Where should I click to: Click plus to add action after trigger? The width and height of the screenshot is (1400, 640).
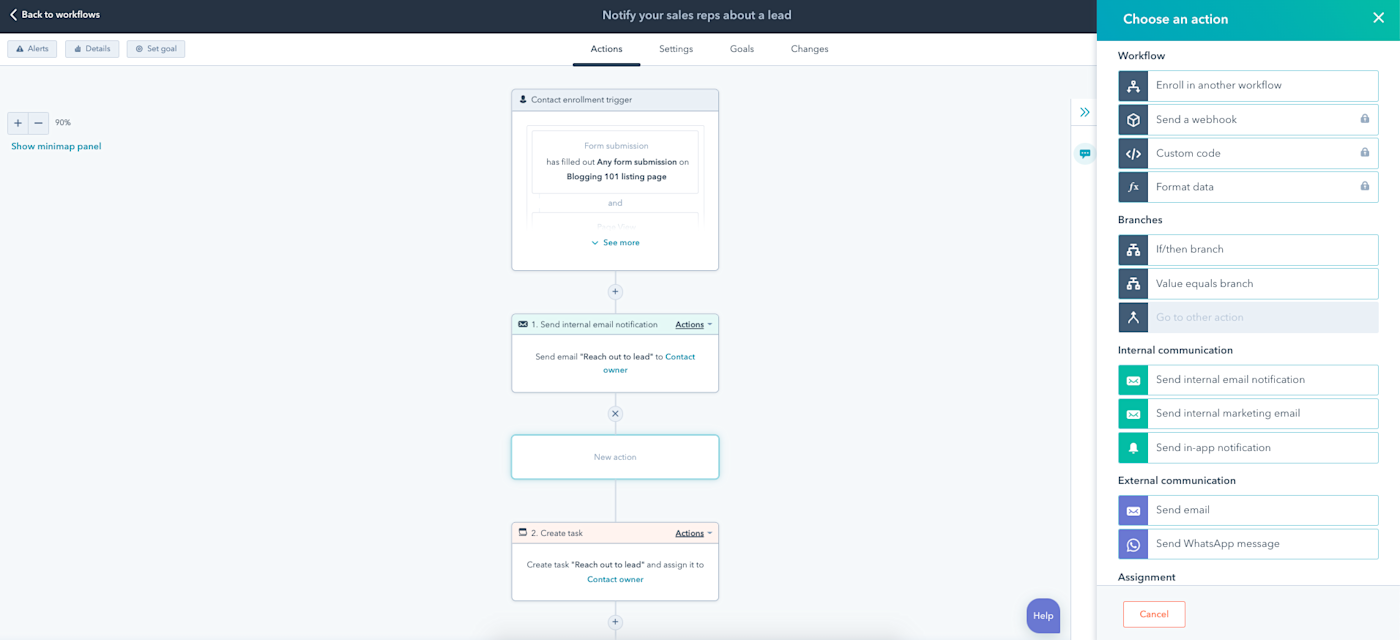coord(615,292)
